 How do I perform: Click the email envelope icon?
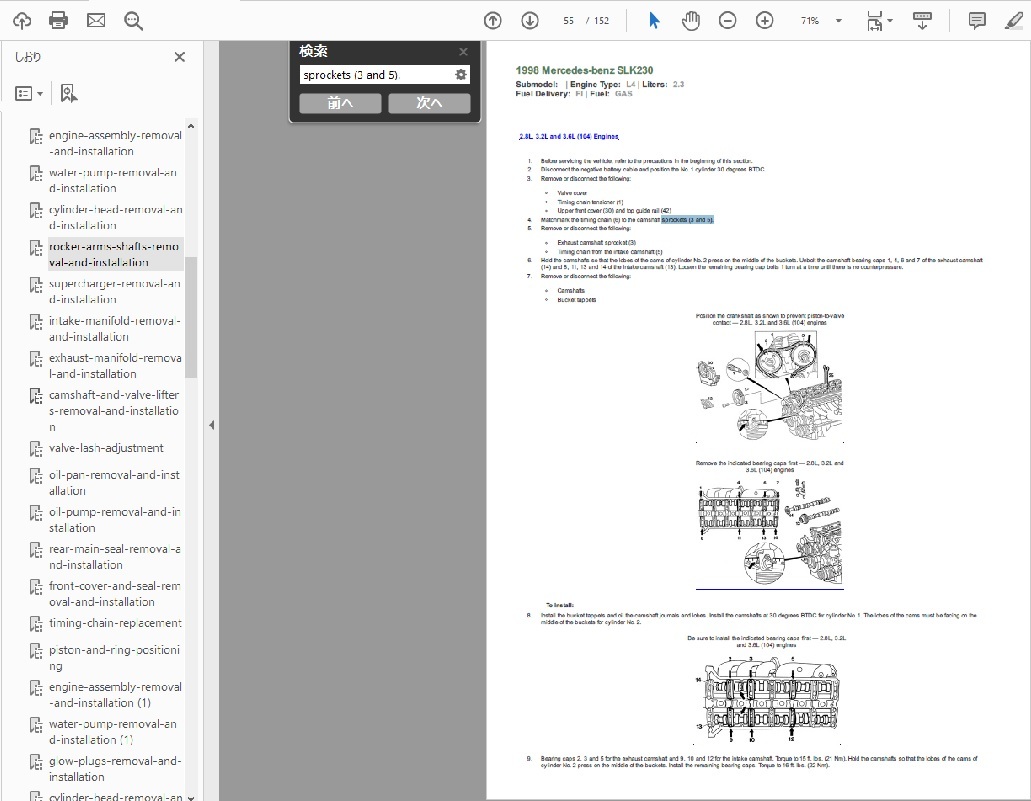pyautogui.click(x=96, y=20)
